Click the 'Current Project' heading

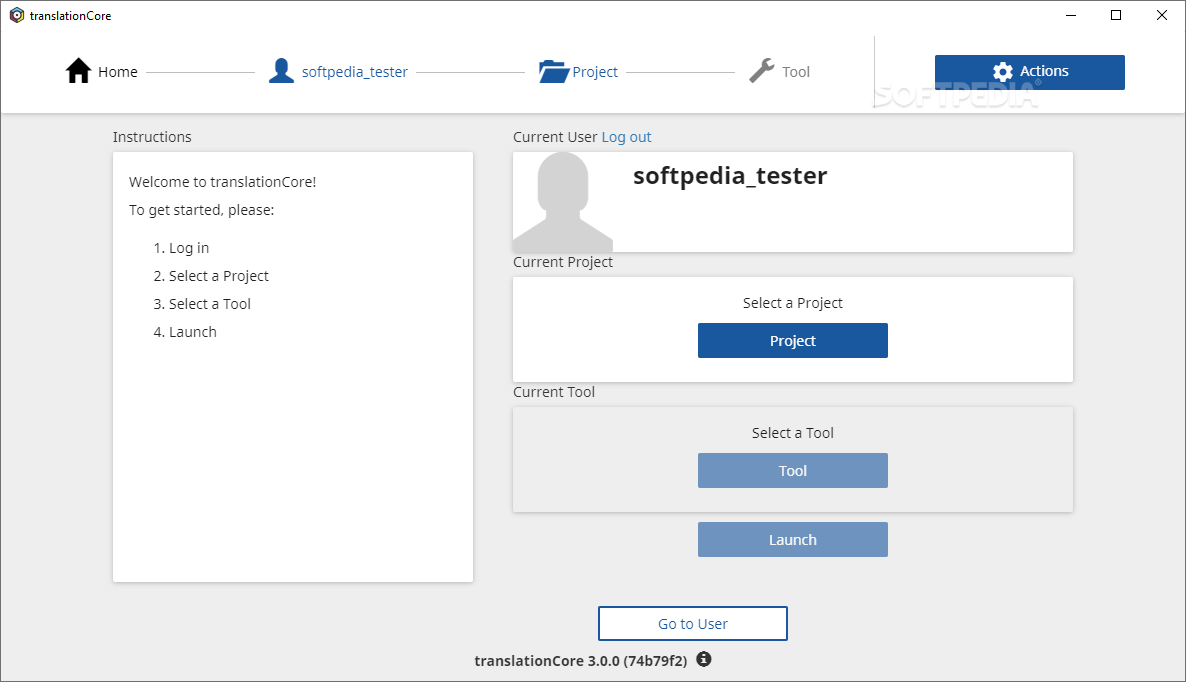(563, 262)
